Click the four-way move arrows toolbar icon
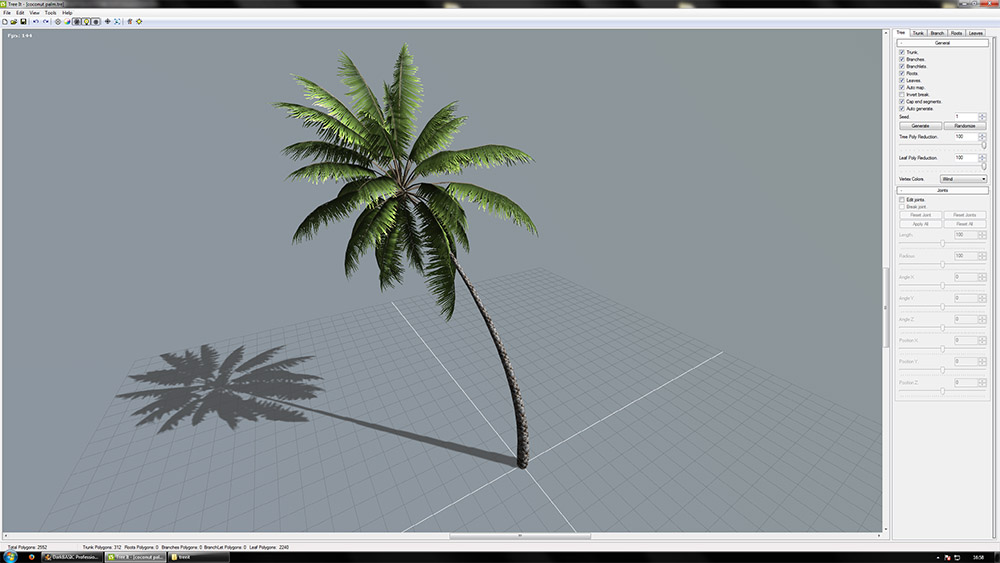The image size is (1000, 563). click(108, 22)
